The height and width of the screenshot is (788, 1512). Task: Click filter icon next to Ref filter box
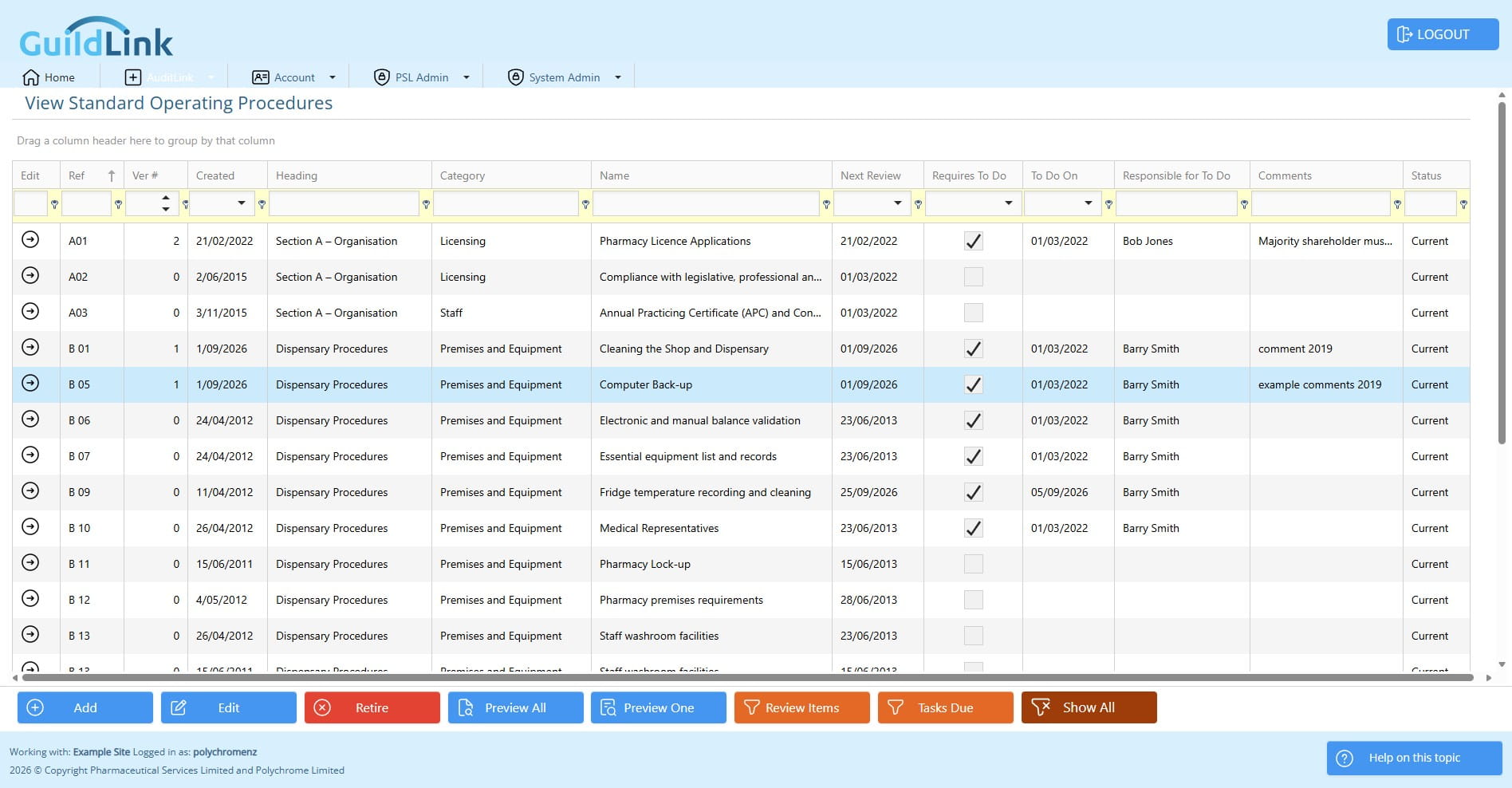pyautogui.click(x=118, y=204)
